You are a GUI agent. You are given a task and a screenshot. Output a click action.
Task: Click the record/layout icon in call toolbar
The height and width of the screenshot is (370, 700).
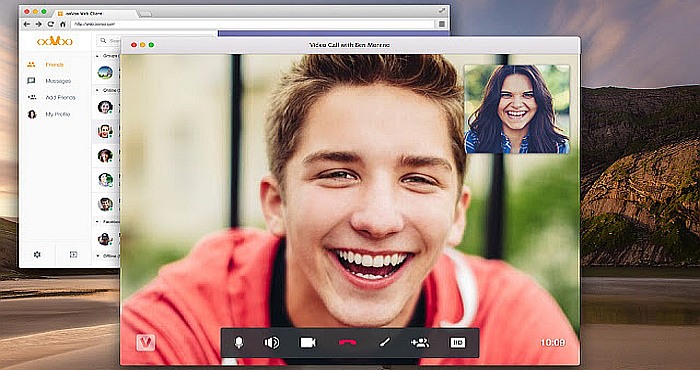pos(458,343)
